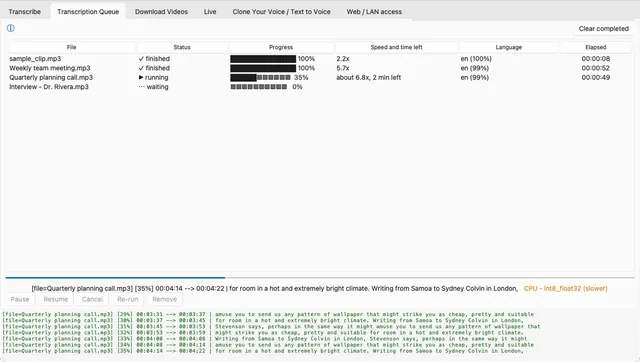
Task: Switch to the Transcribe tab
Action: pos(24,12)
